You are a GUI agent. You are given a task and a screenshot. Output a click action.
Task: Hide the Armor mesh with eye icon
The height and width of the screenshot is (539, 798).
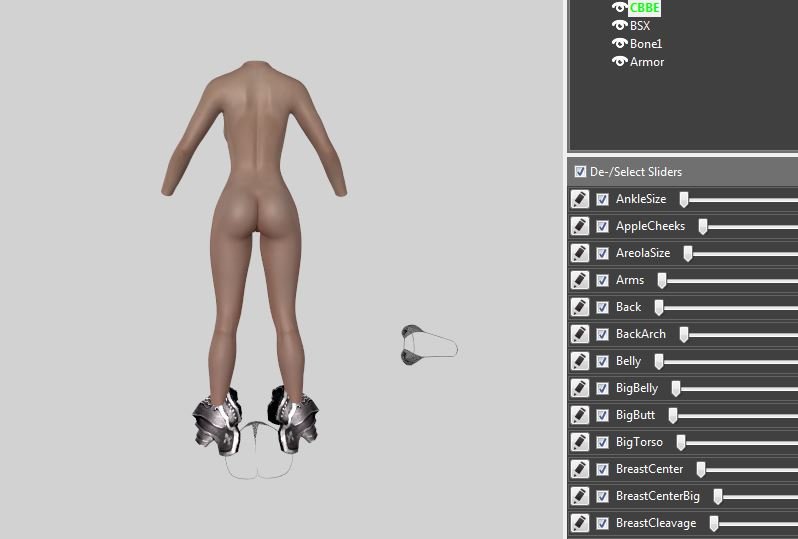[619, 62]
